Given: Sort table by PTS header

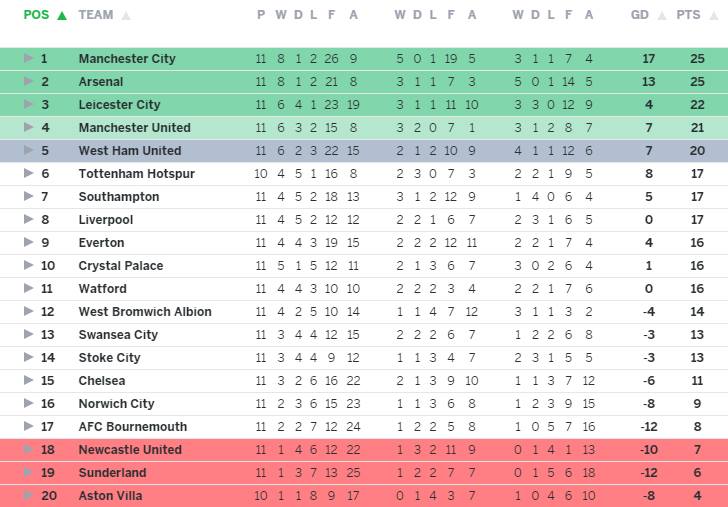Looking at the screenshot, I should pos(688,15).
